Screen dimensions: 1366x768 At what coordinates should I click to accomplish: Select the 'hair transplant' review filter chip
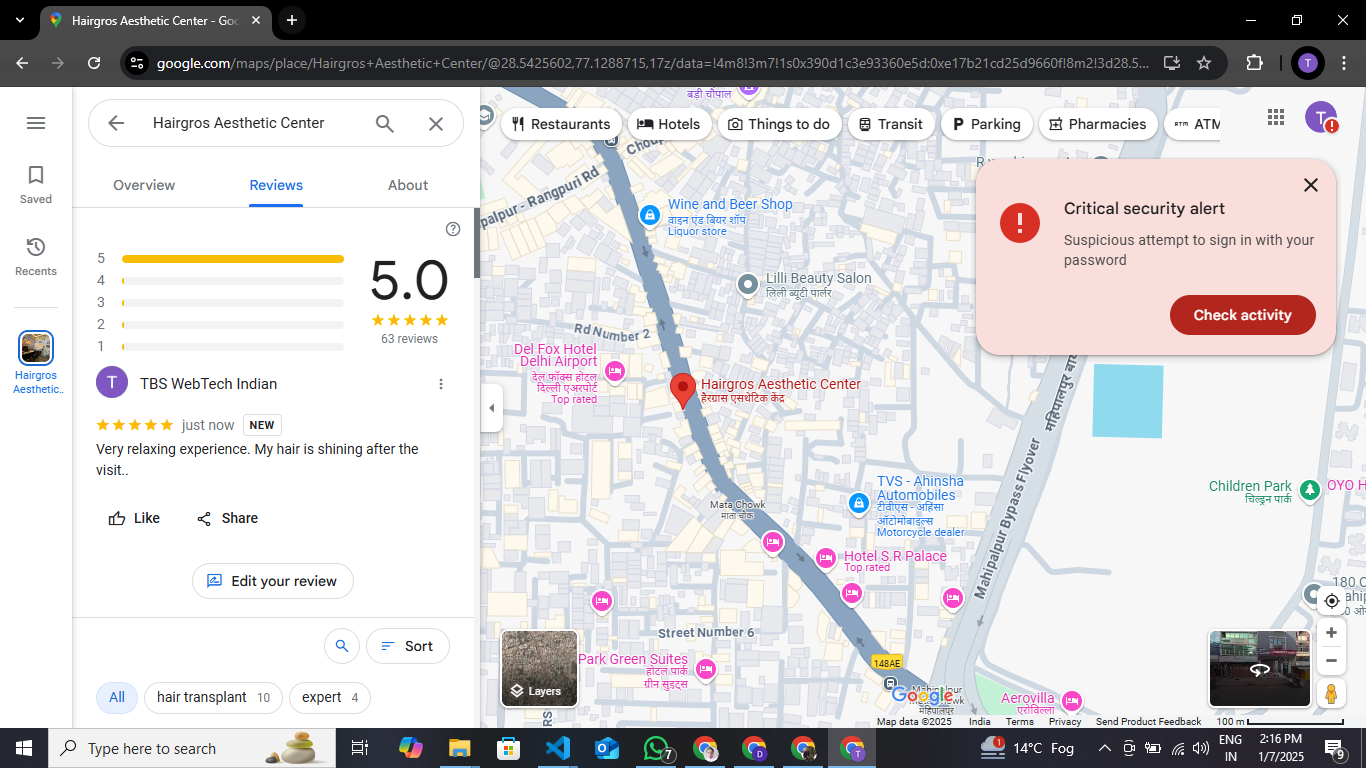click(214, 697)
